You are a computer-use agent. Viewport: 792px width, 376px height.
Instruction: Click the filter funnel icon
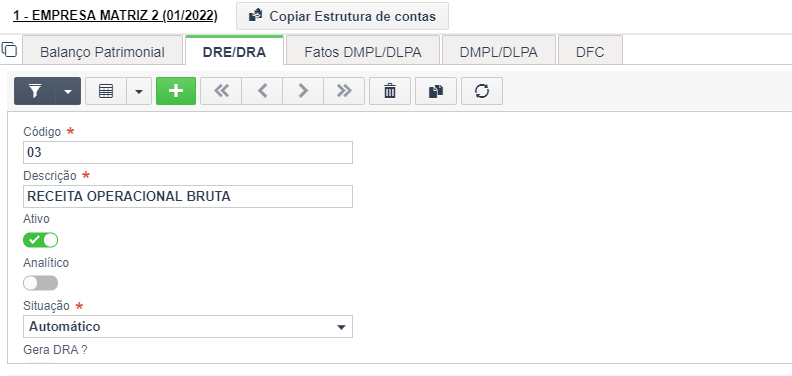click(x=34, y=91)
